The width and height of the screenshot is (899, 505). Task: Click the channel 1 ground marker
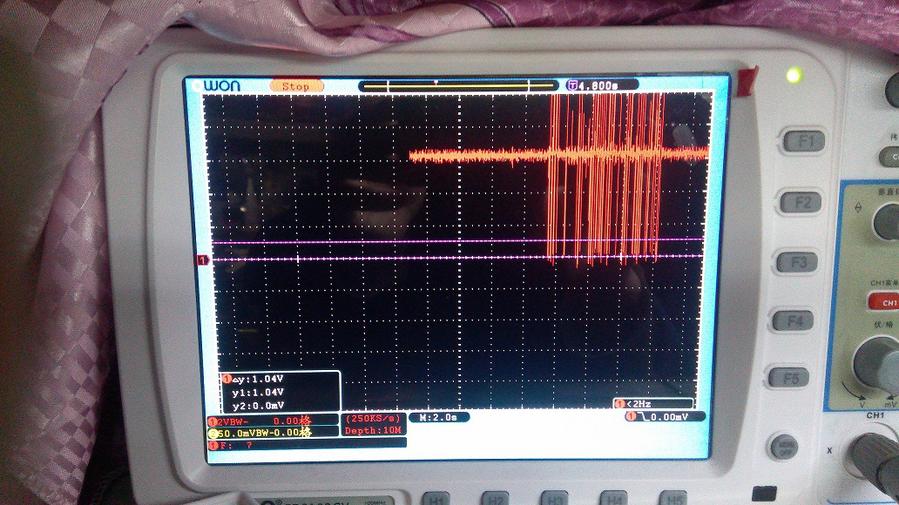(204, 260)
